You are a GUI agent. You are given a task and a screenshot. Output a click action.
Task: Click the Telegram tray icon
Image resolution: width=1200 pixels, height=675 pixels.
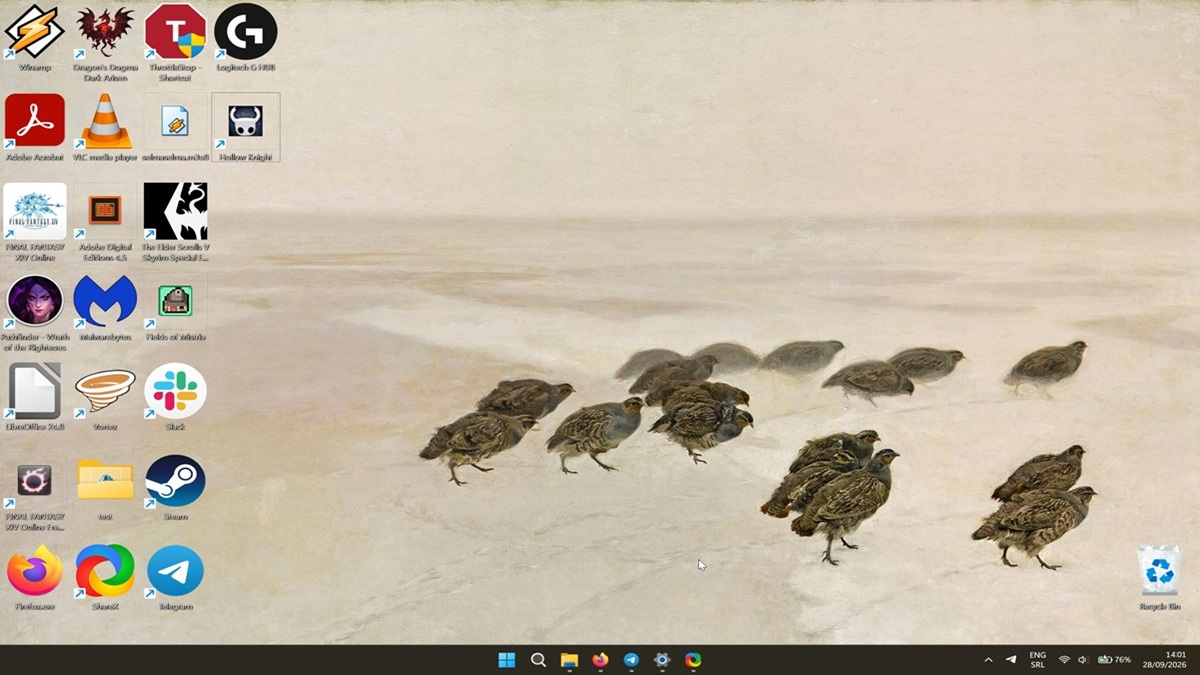1011,660
